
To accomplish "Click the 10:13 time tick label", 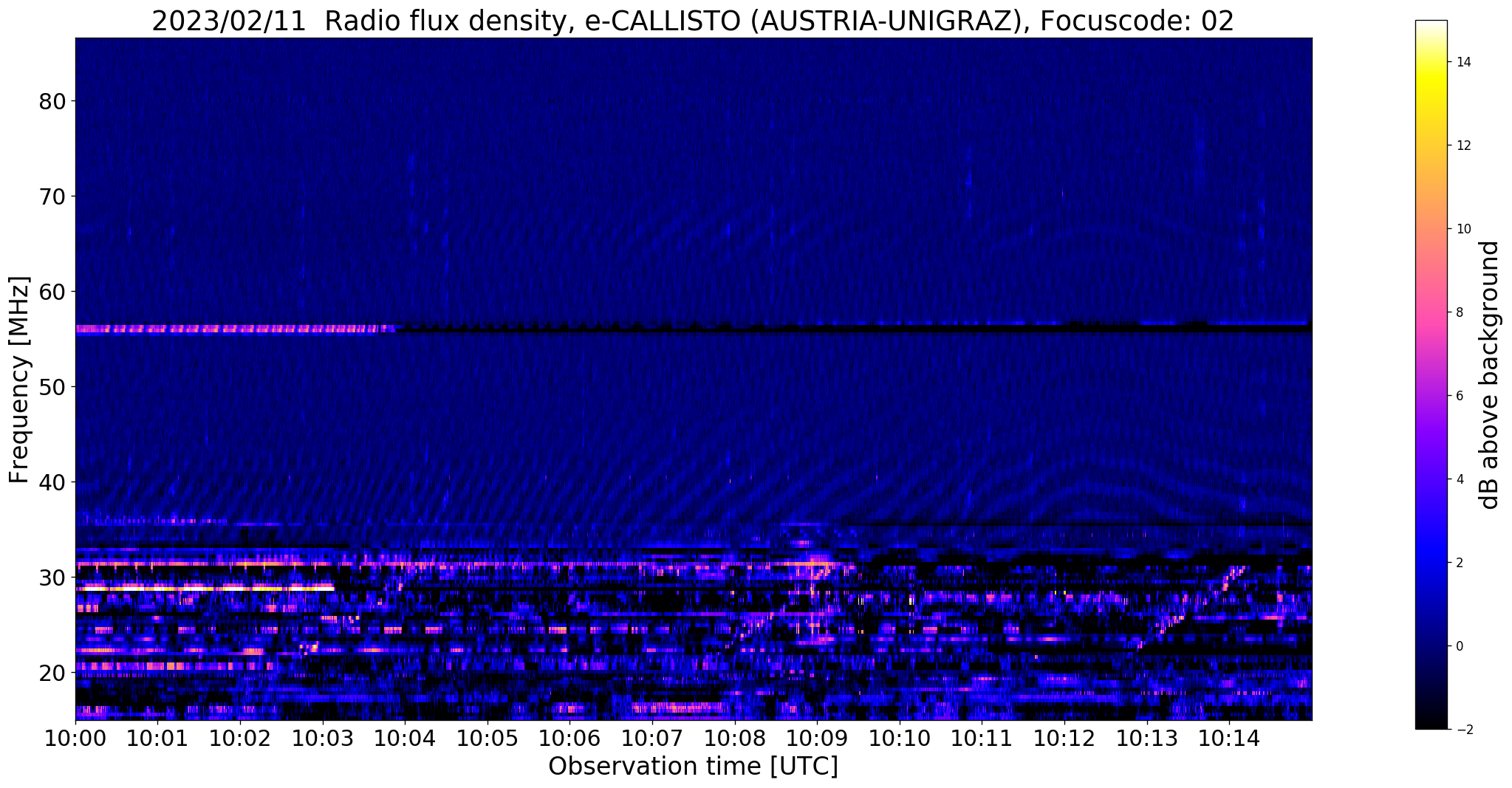I will pyautogui.click(x=1146, y=739).
